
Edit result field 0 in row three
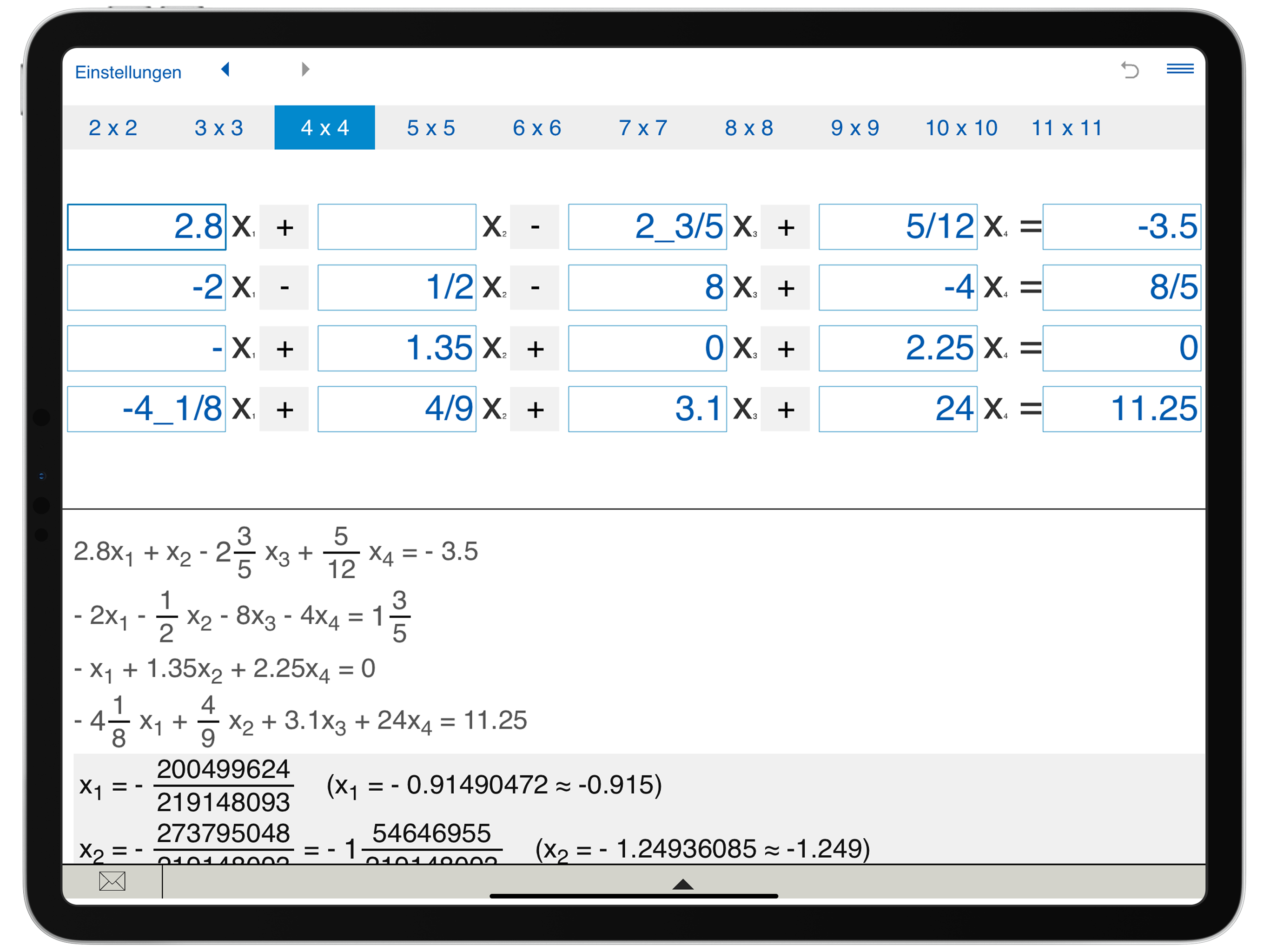point(1122,349)
